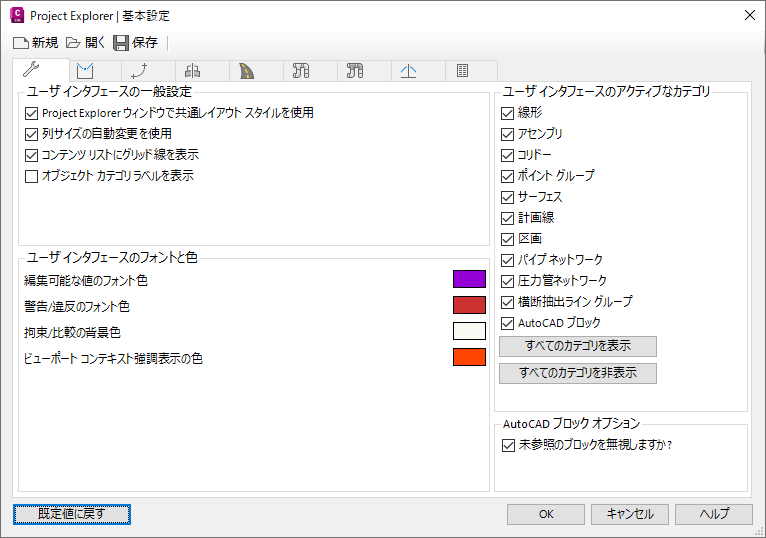This screenshot has height=538, width=766.
Task: Toggle the AutoCAD ブロック category checkbox
Action: [508, 323]
